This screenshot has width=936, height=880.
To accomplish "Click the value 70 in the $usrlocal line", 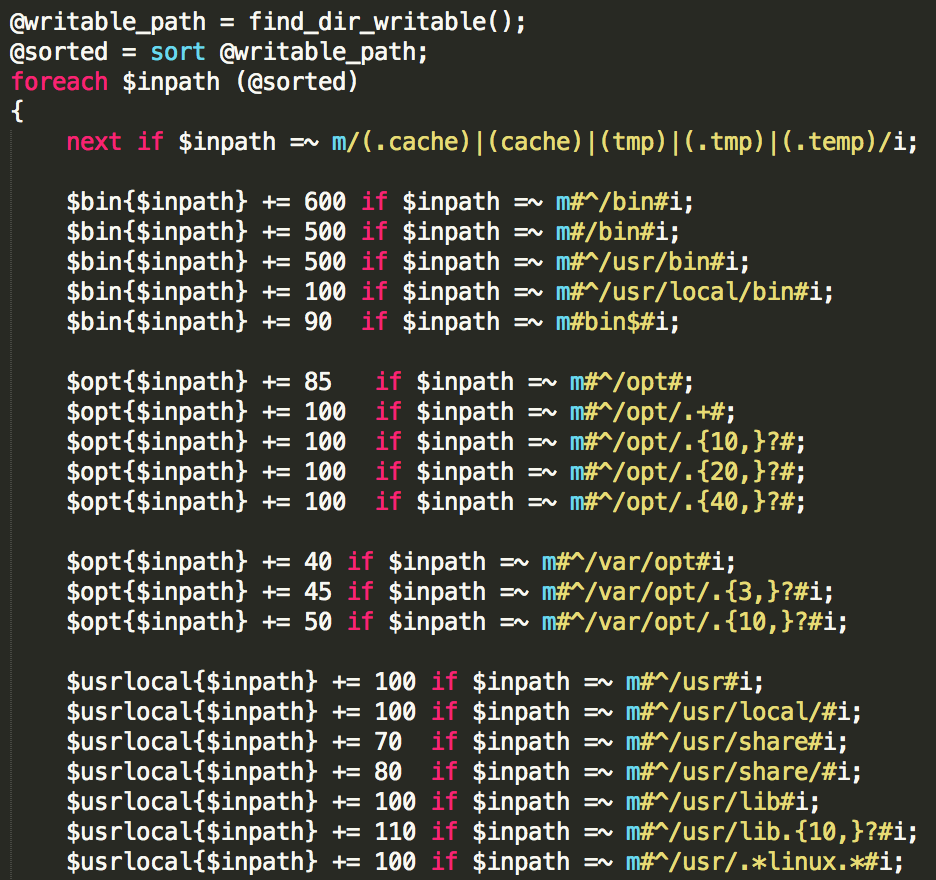I will [x=388, y=741].
